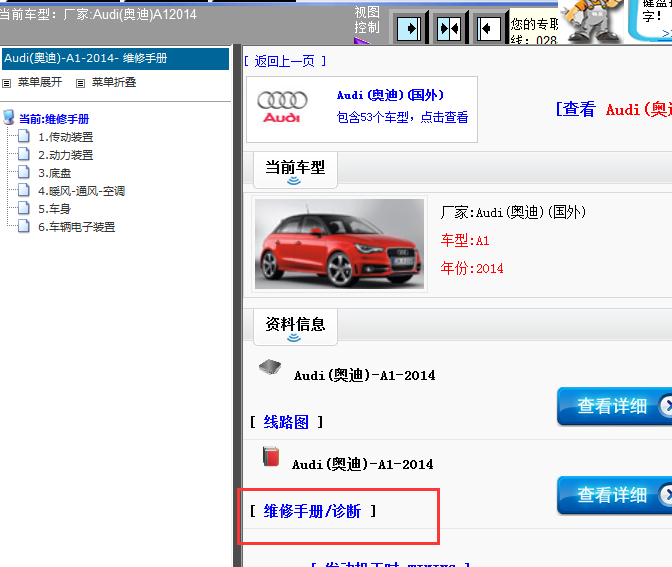Click the center-split view control button
Image resolution: width=672 pixels, height=567 pixels.
point(449,28)
